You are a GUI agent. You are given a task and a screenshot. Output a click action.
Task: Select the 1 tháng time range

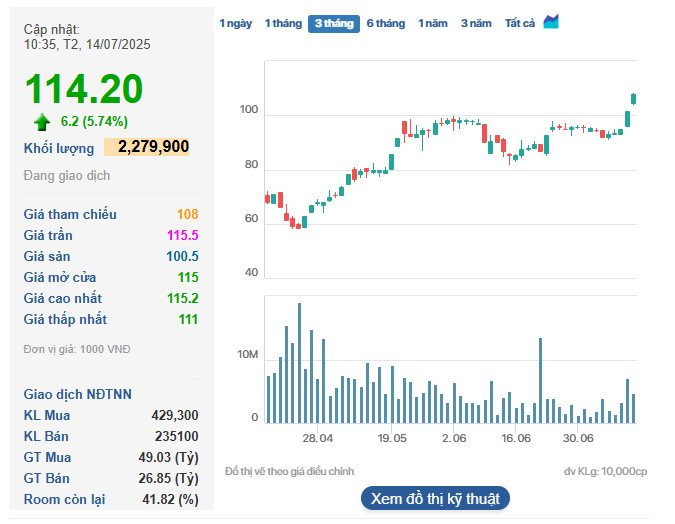click(283, 23)
